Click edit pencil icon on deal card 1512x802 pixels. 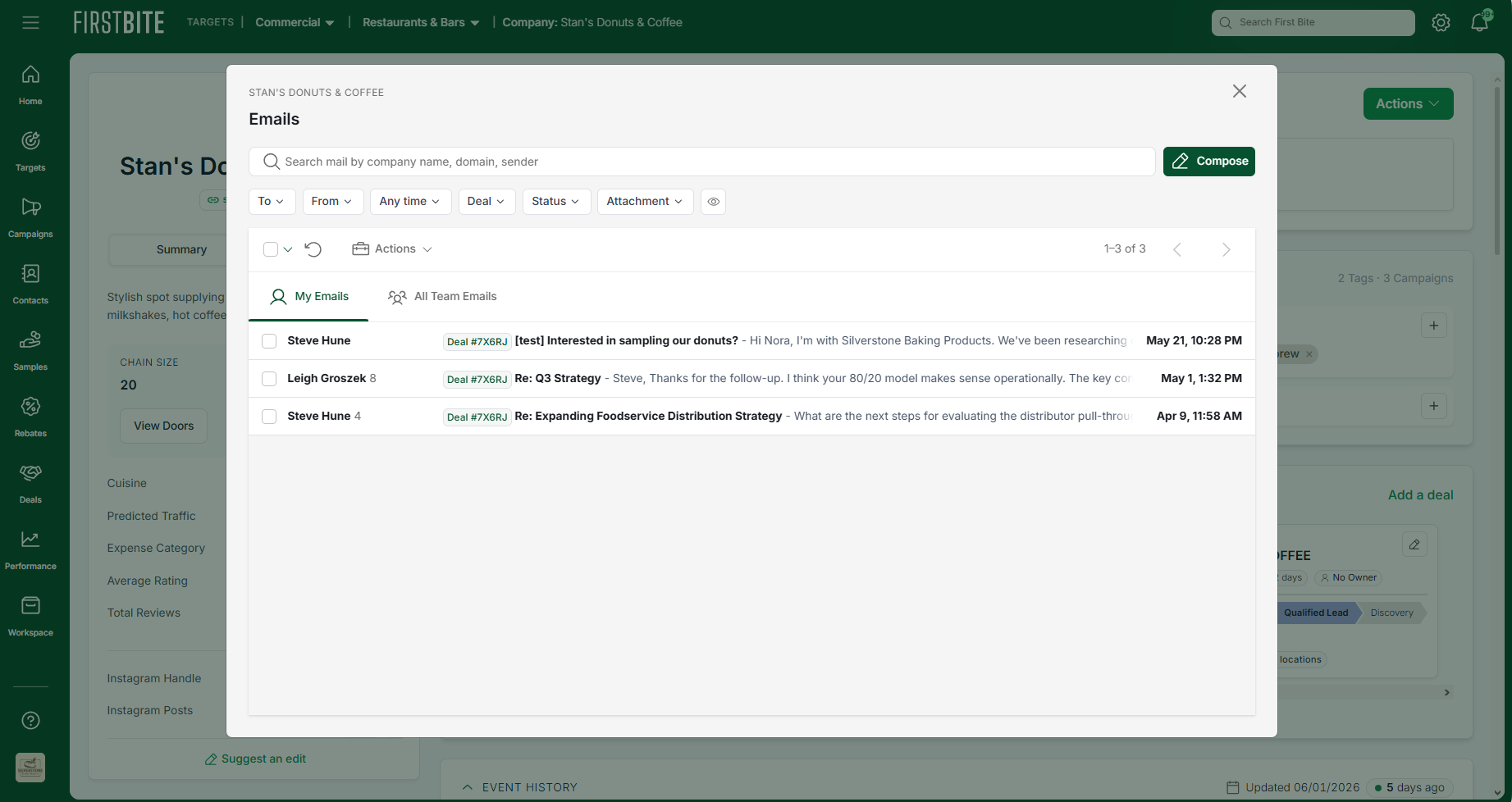coord(1414,545)
